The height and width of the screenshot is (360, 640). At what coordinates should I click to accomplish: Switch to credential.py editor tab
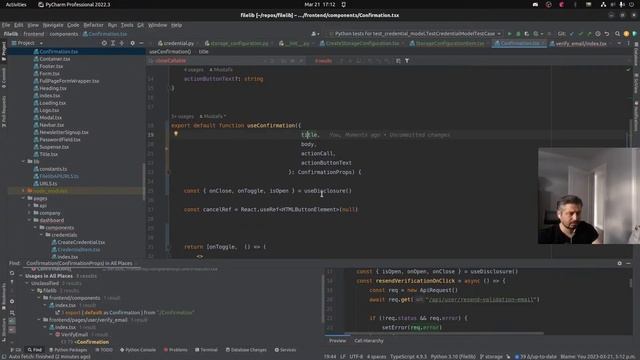[x=176, y=43]
